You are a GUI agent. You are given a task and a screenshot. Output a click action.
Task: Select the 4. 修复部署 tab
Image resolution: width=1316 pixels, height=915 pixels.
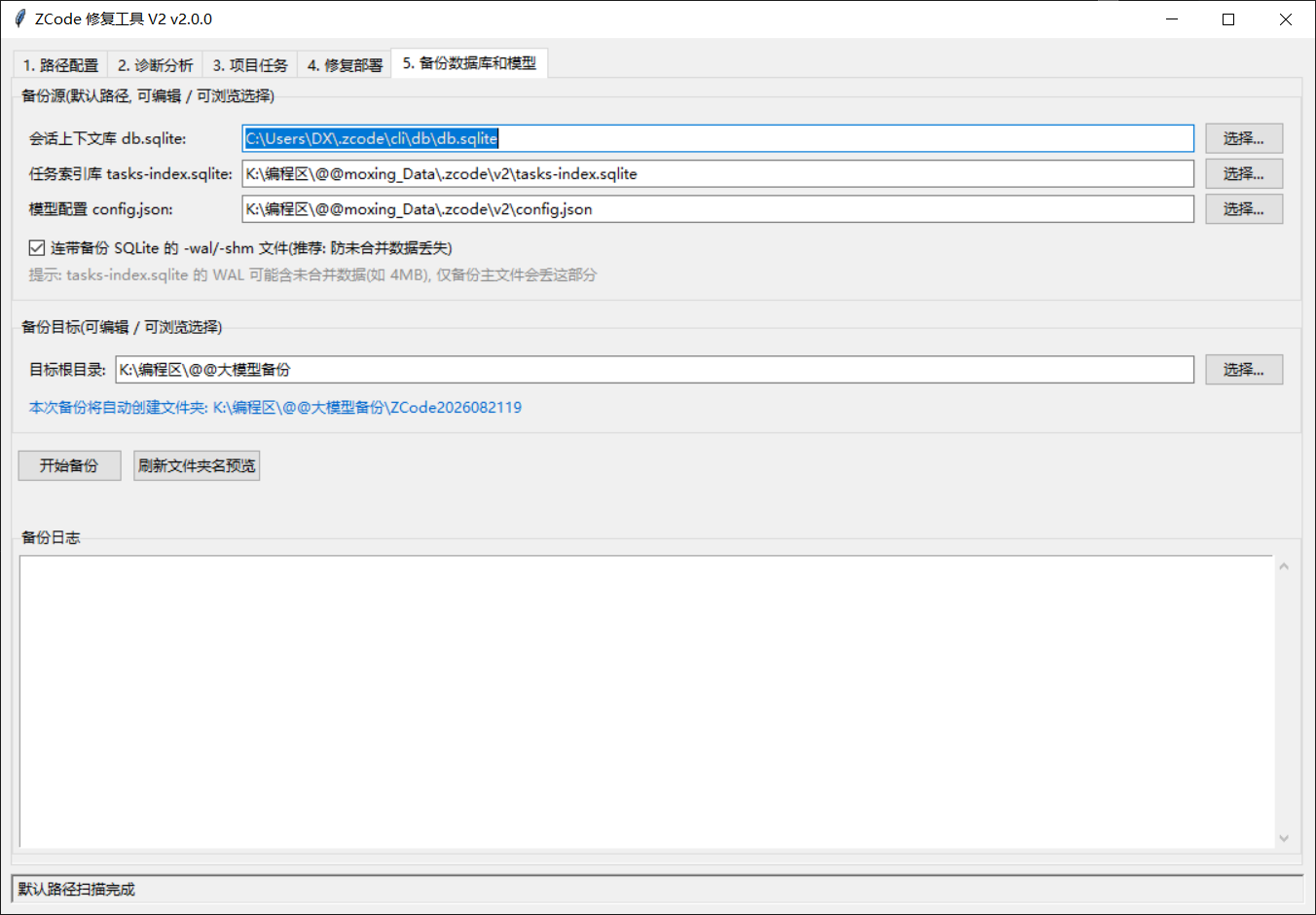345,64
